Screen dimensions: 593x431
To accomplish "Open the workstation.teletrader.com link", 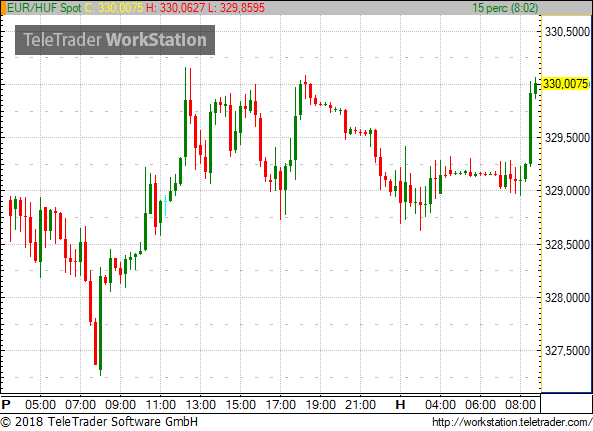I will pos(512,422).
